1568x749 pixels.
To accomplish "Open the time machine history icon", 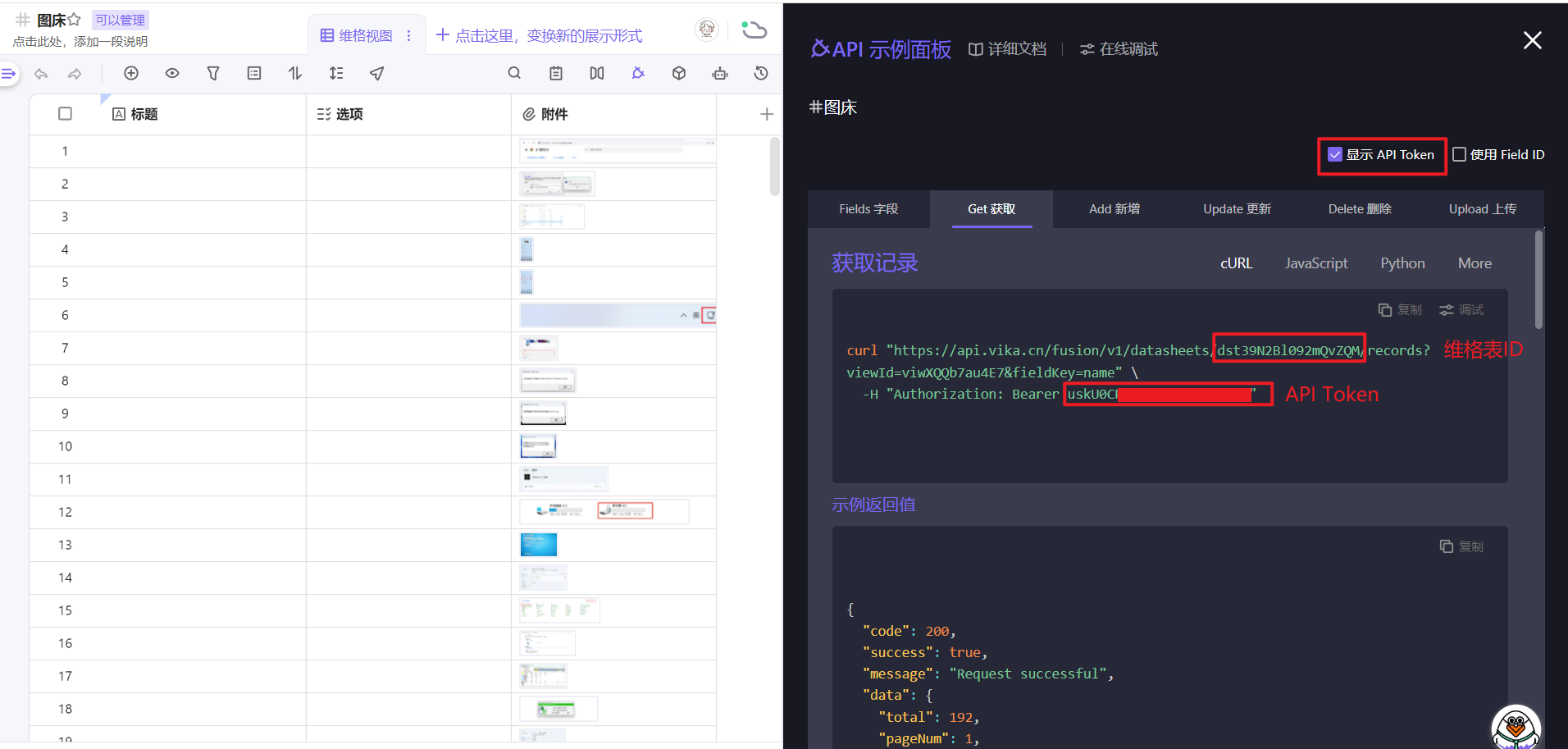I will (761, 73).
